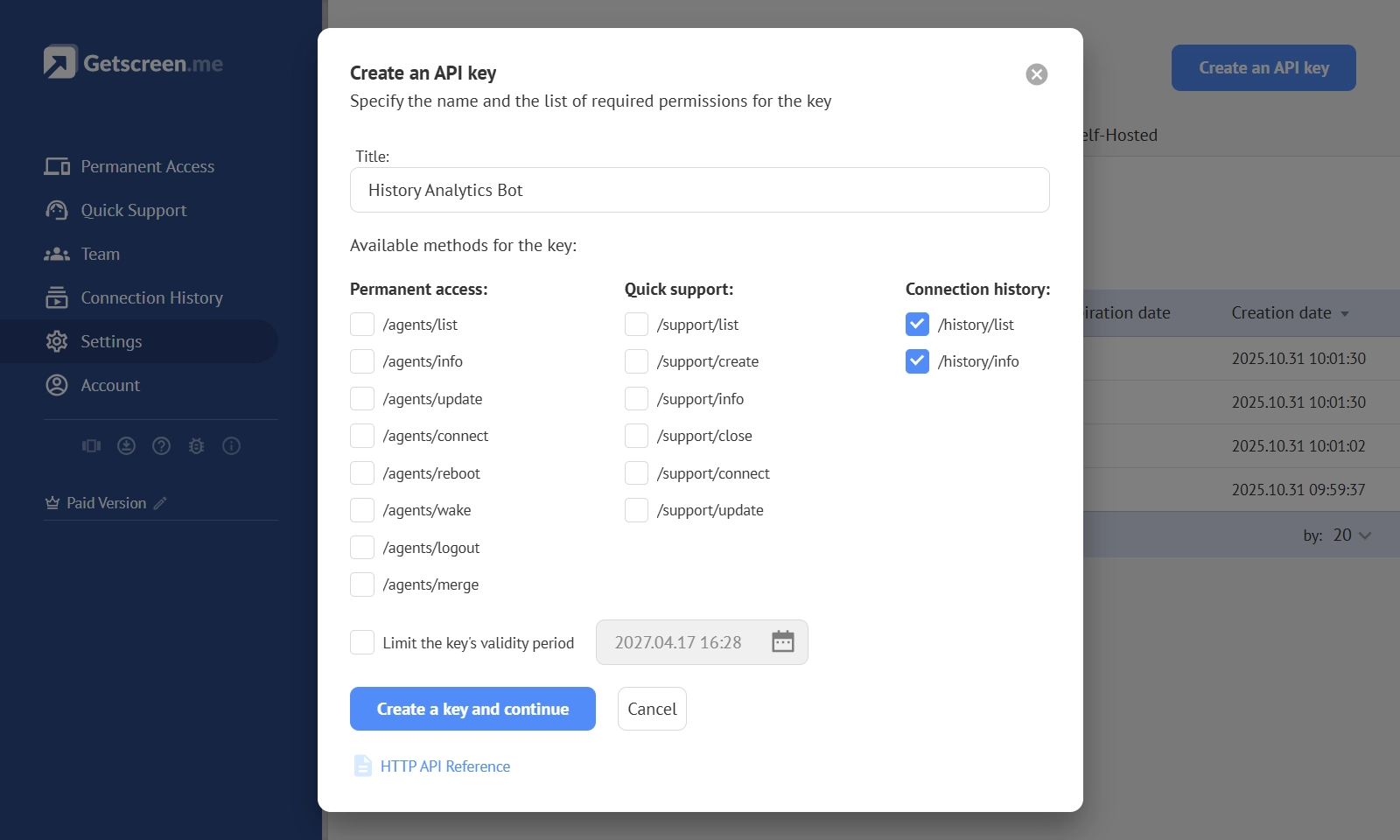Close the Create an API key dialog

click(1036, 74)
